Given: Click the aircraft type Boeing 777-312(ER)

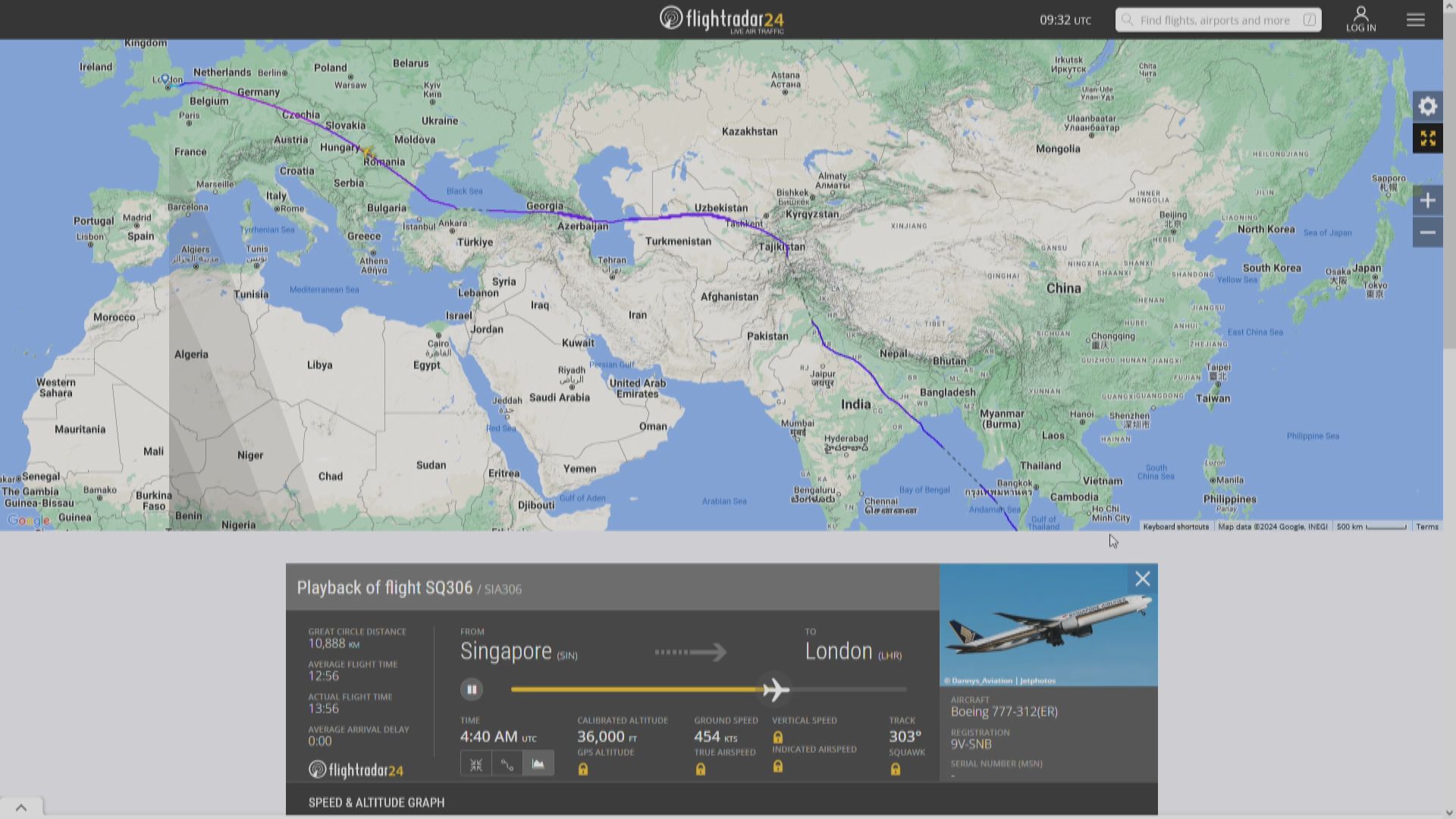Looking at the screenshot, I should (x=1004, y=711).
